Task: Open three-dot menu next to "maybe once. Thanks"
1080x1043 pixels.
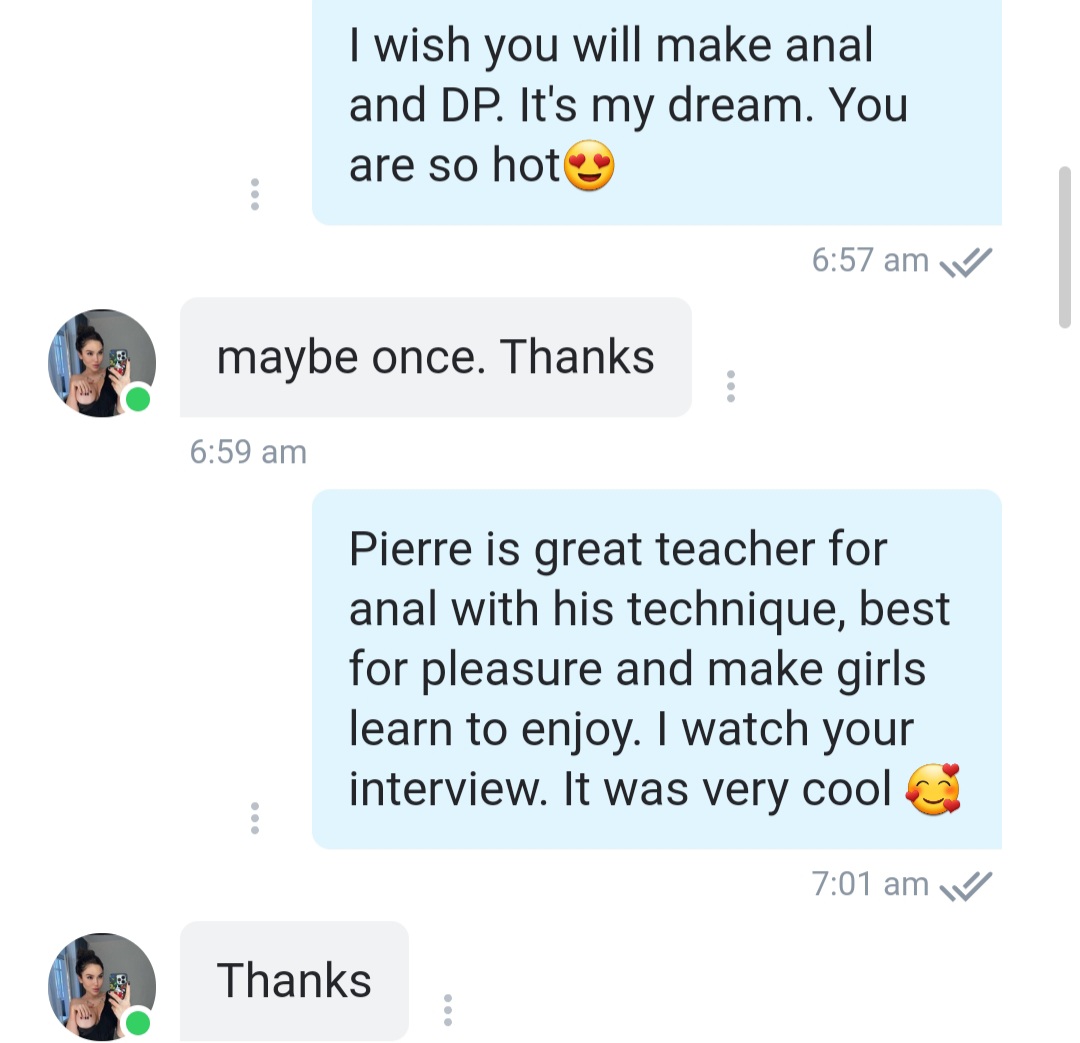Action: (731, 386)
